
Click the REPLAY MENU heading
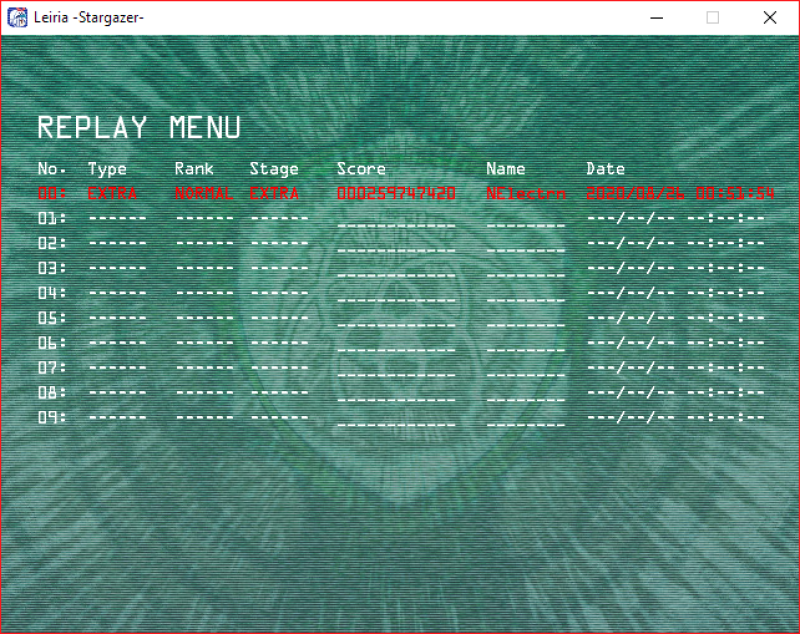(x=139, y=128)
